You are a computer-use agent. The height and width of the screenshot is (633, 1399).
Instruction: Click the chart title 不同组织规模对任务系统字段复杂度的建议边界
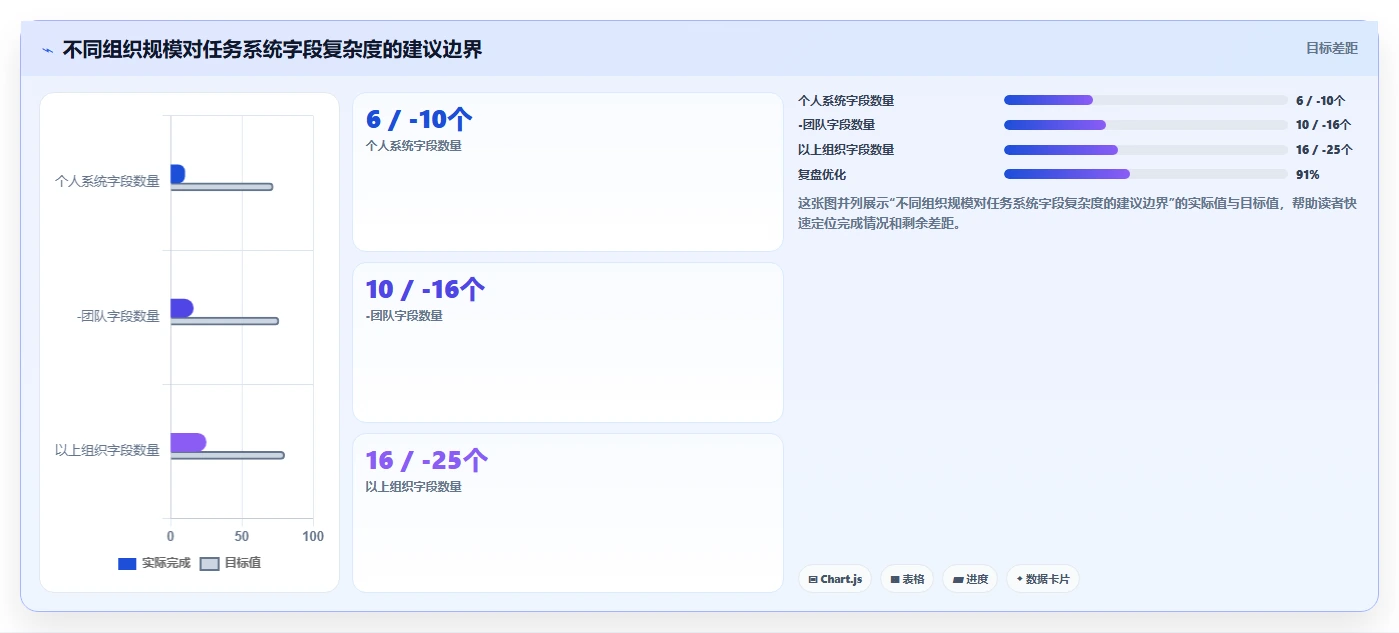coord(272,50)
